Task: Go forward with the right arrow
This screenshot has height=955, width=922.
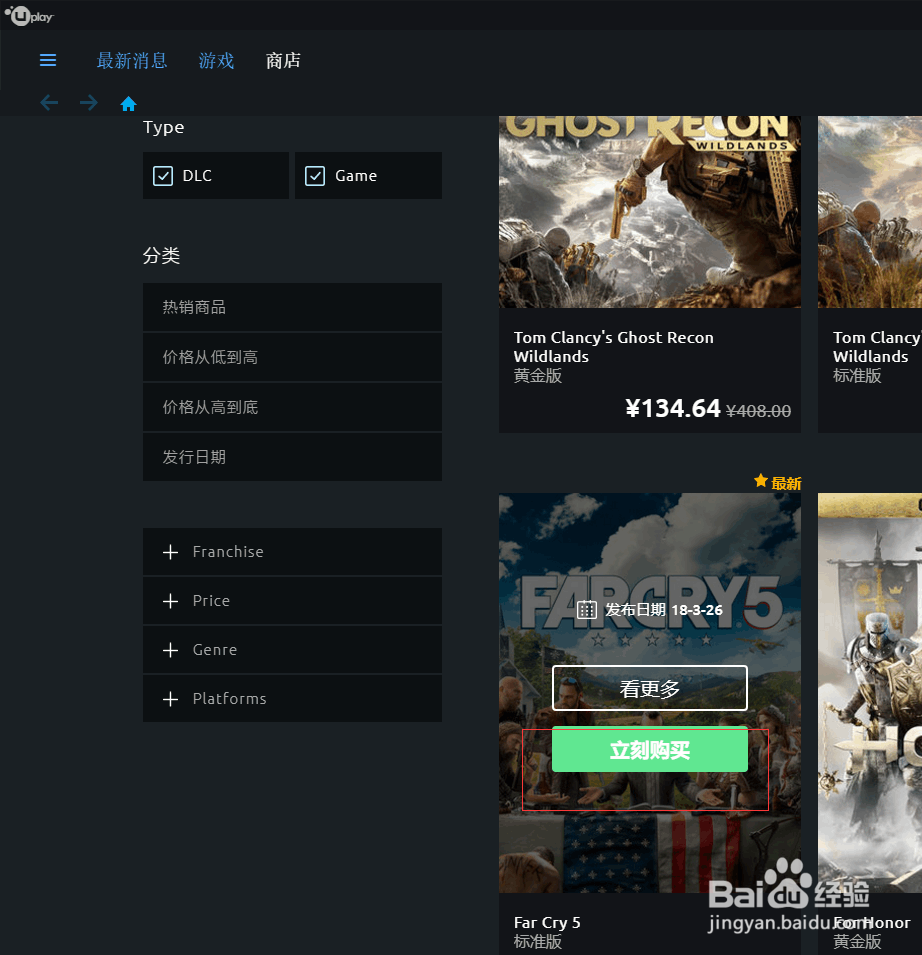Action: coord(89,102)
